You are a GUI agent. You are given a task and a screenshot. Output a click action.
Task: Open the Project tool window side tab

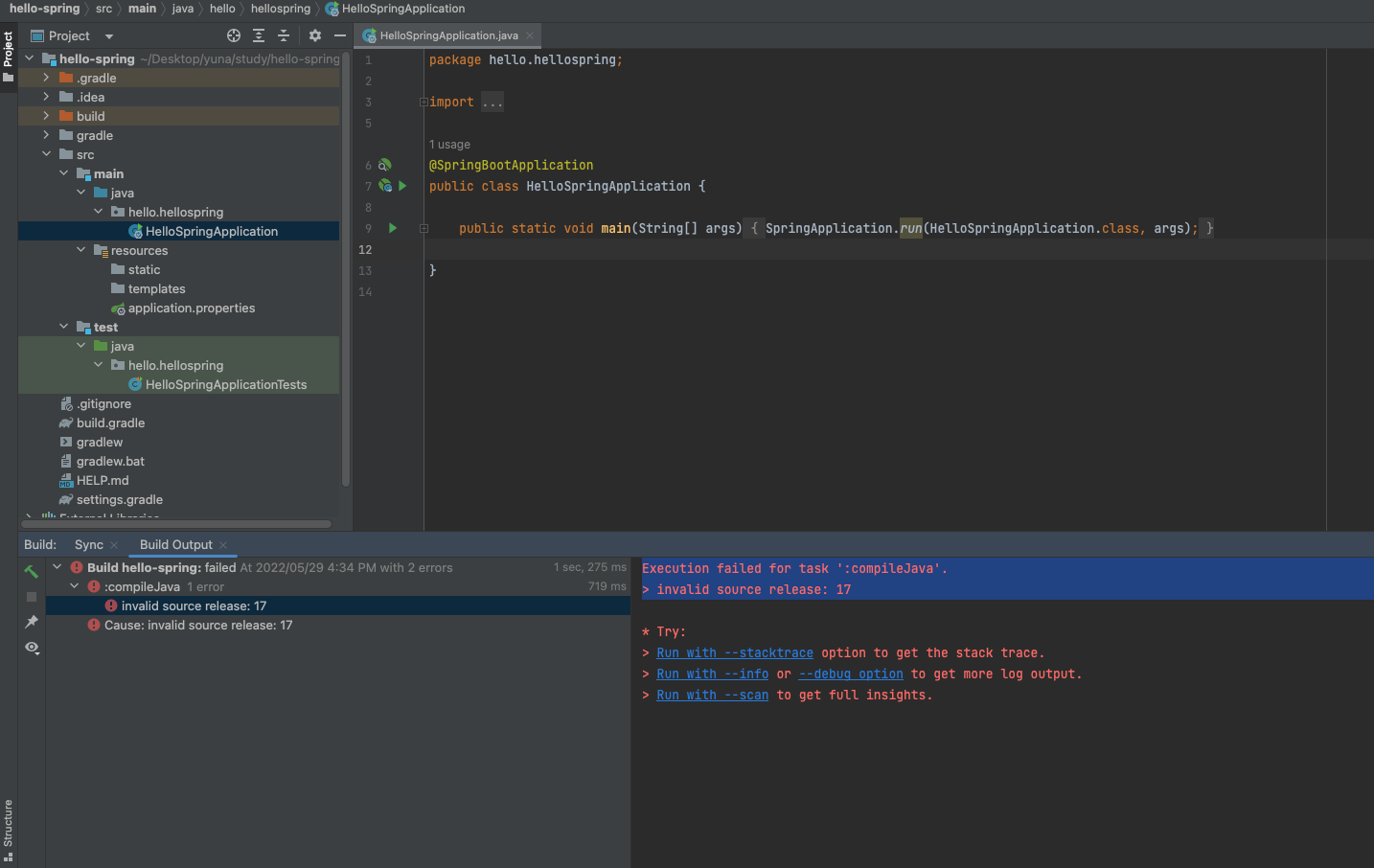(x=9, y=56)
